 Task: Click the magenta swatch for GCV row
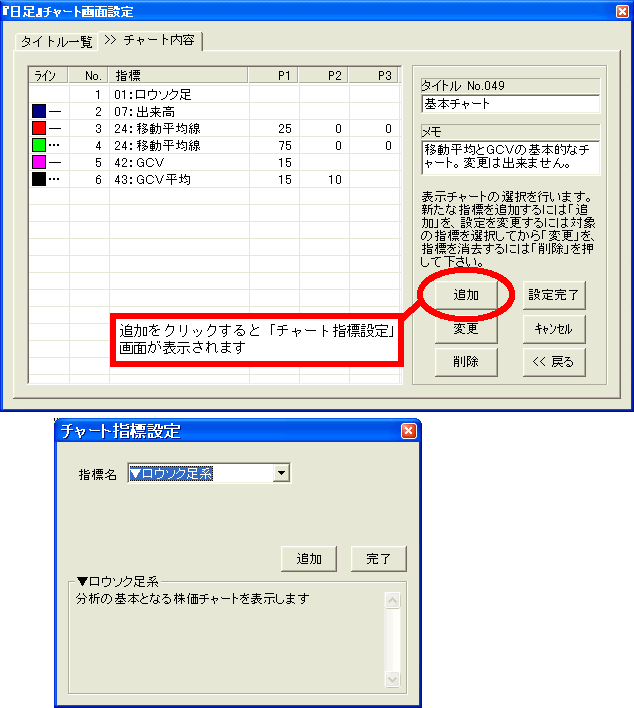(x=39, y=162)
